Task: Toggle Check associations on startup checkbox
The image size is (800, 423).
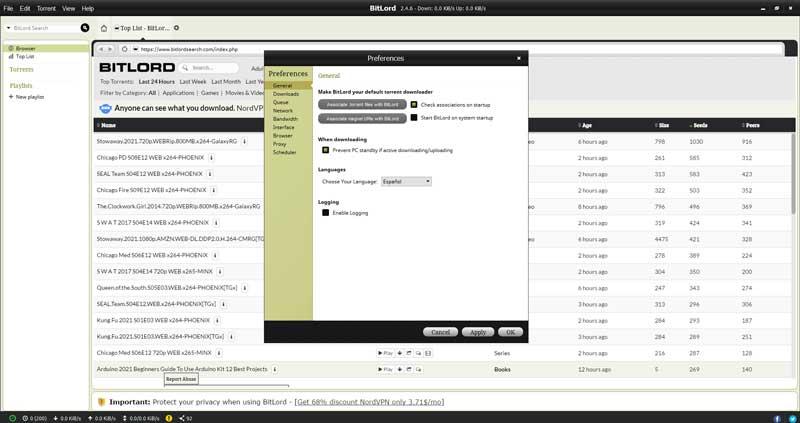Action: tap(414, 105)
